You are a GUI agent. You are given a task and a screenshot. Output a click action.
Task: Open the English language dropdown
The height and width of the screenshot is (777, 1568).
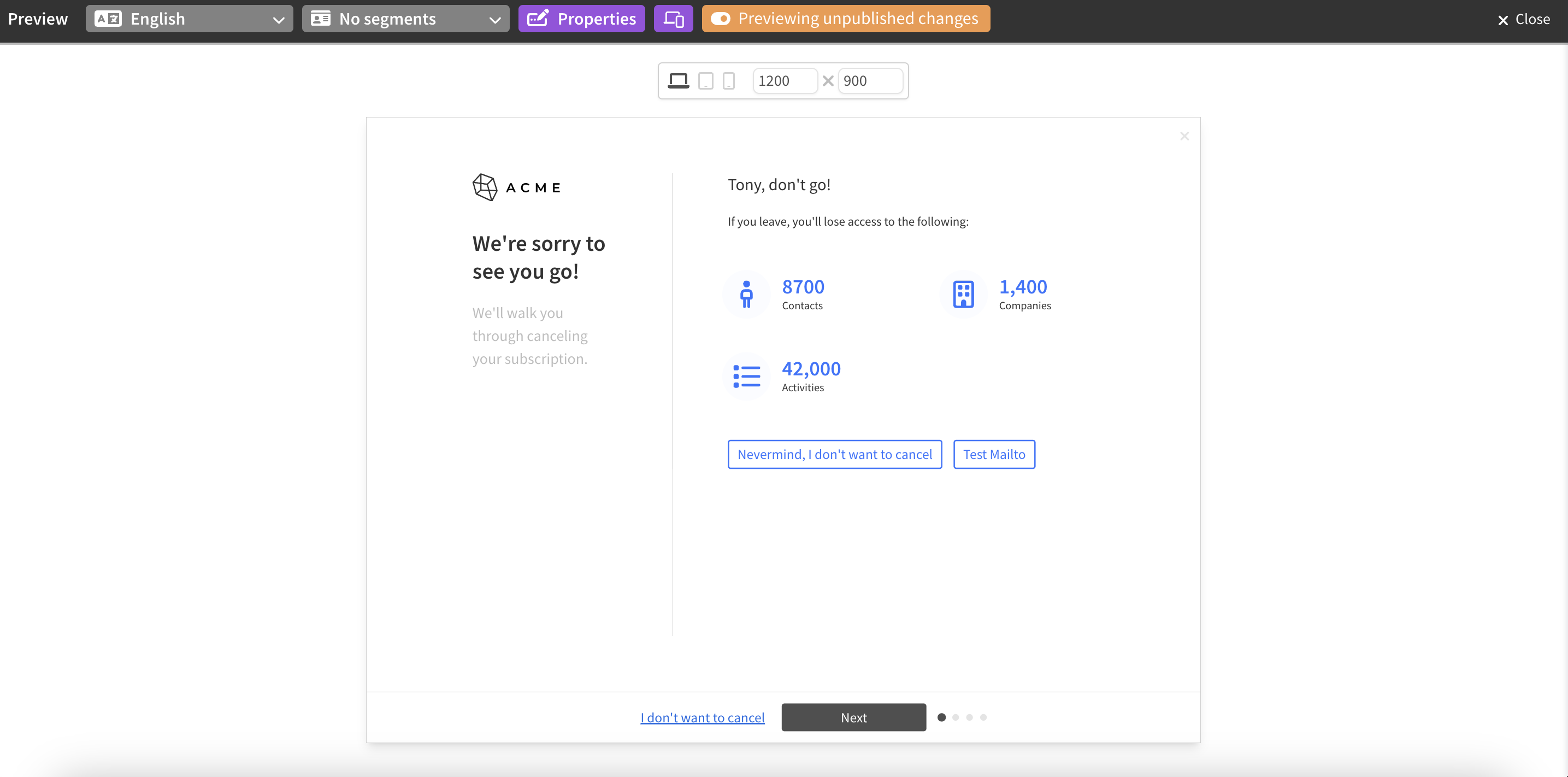188,18
